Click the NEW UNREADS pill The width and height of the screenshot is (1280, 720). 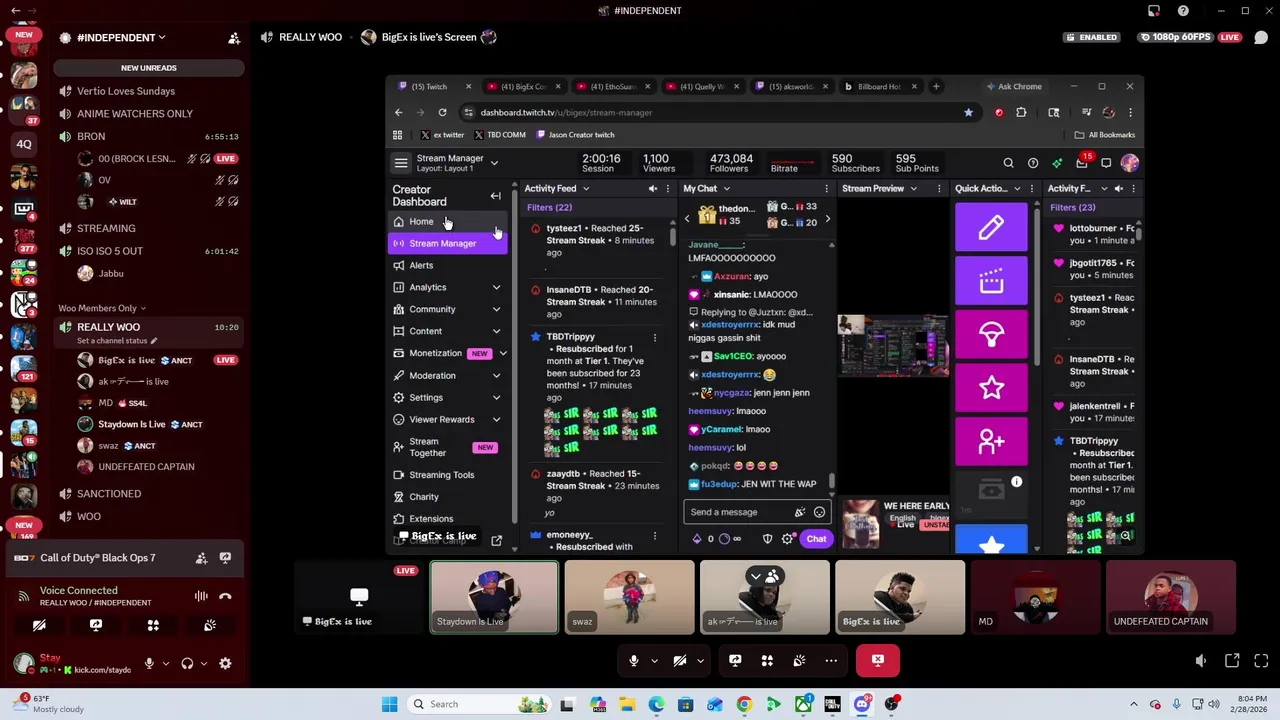149,68
